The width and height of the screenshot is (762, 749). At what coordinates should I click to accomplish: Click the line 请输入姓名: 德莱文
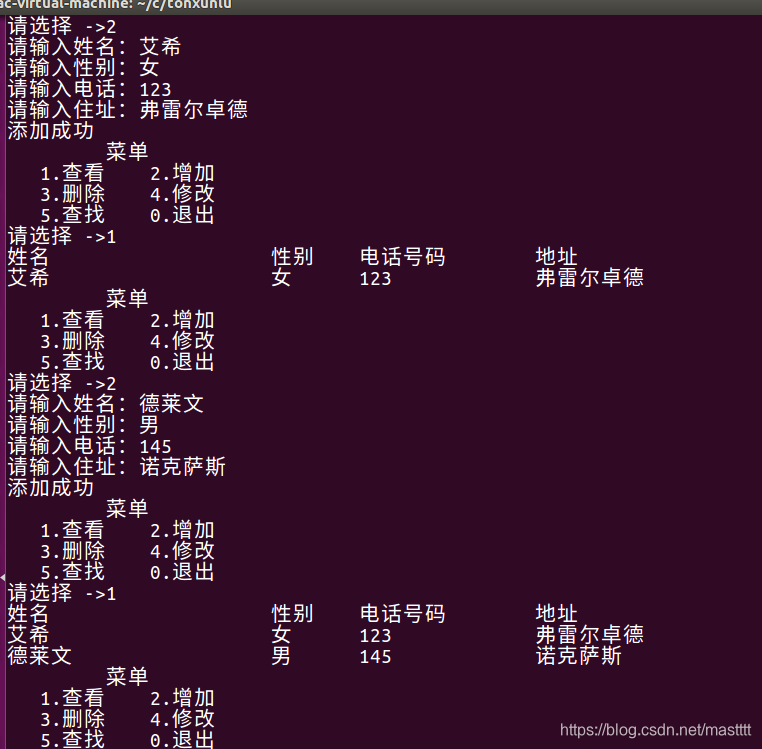pos(105,404)
